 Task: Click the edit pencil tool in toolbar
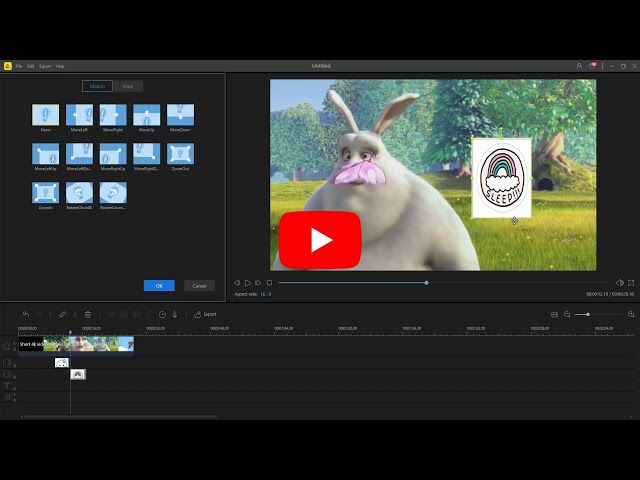point(62,314)
